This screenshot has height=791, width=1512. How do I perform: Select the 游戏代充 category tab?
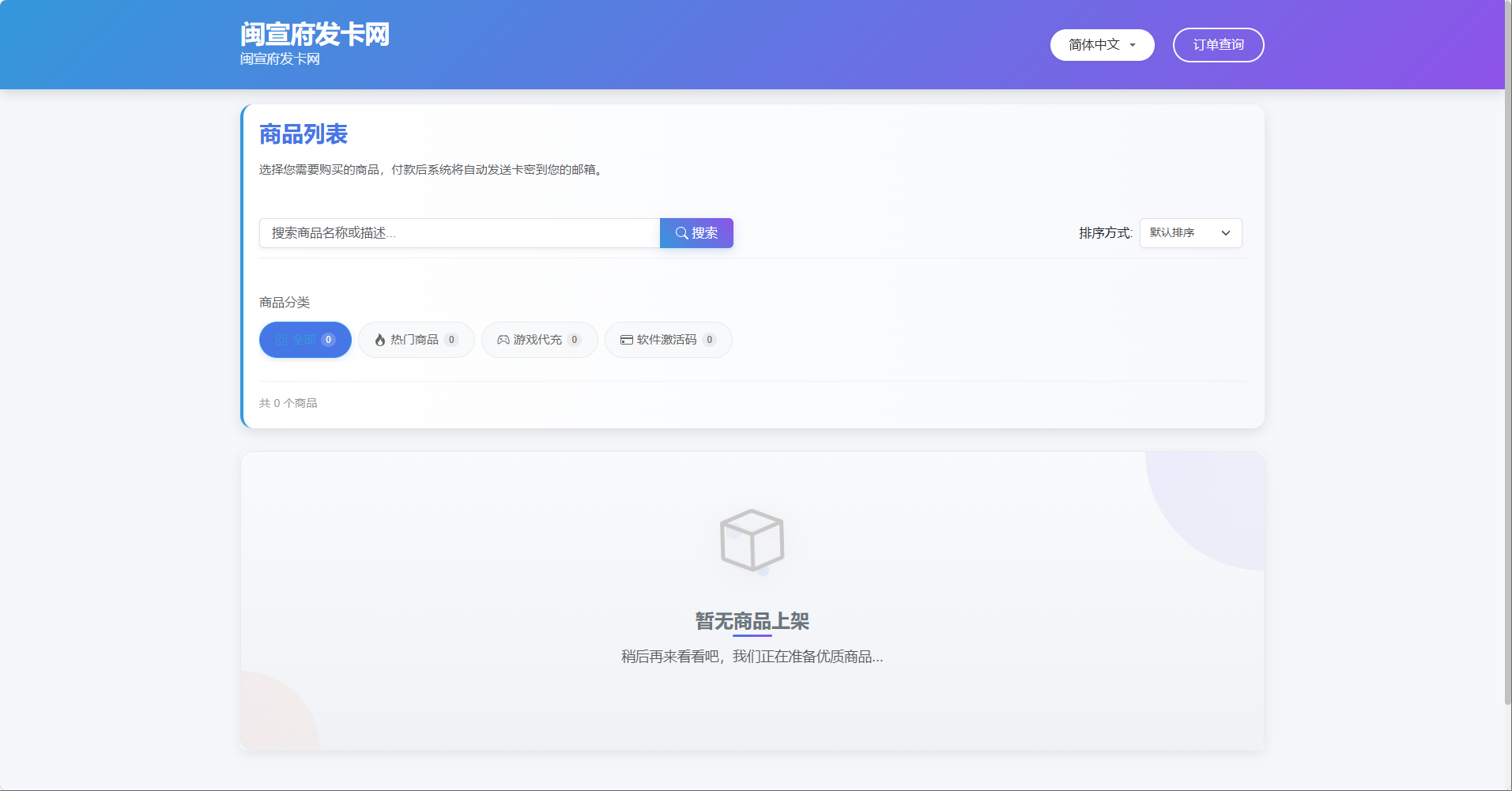pyautogui.click(x=540, y=340)
